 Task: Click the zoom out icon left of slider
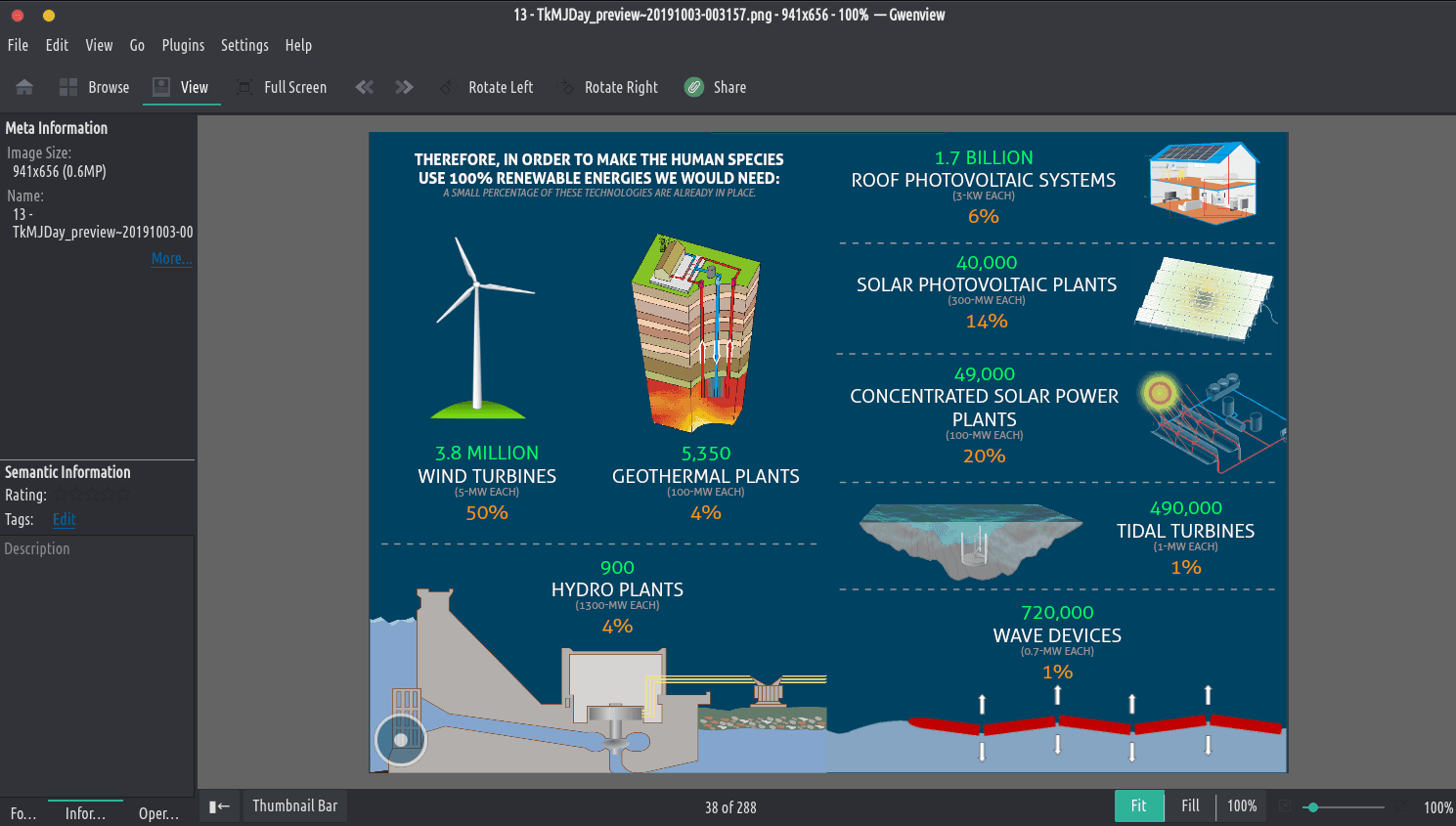click(x=1285, y=806)
